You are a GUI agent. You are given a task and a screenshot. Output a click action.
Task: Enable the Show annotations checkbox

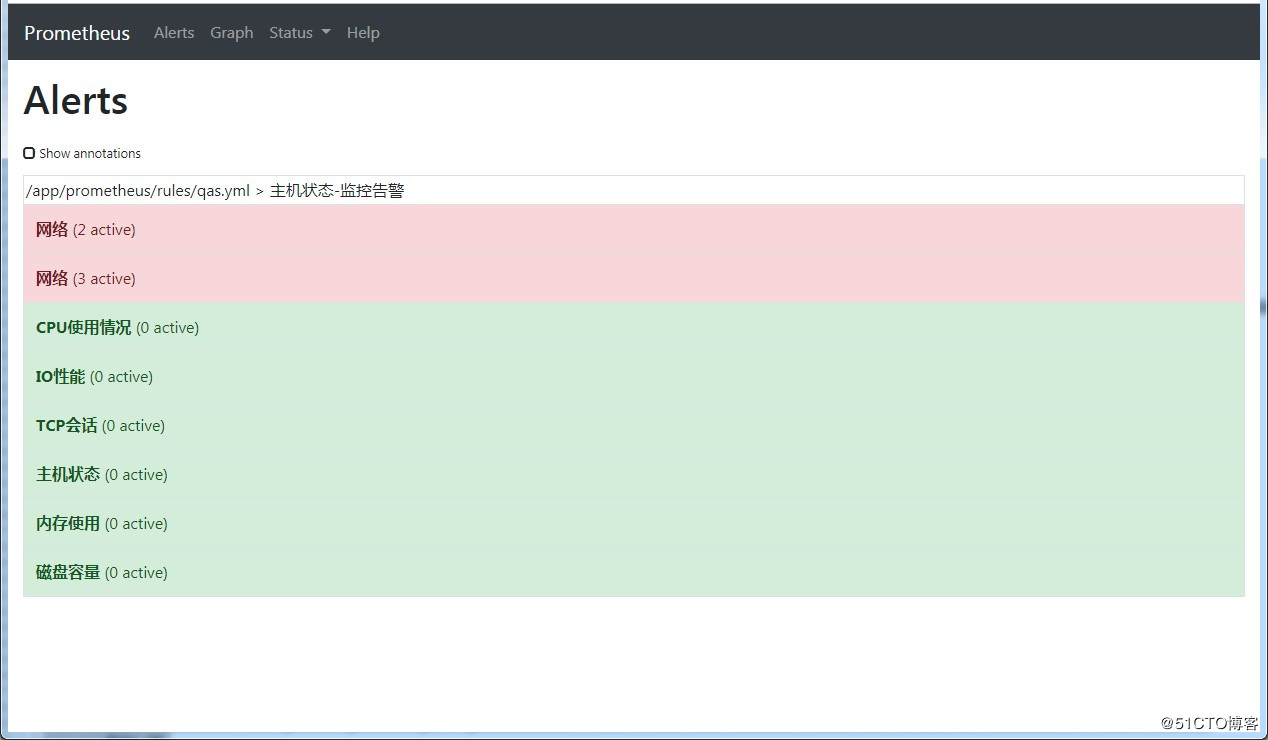(x=29, y=153)
